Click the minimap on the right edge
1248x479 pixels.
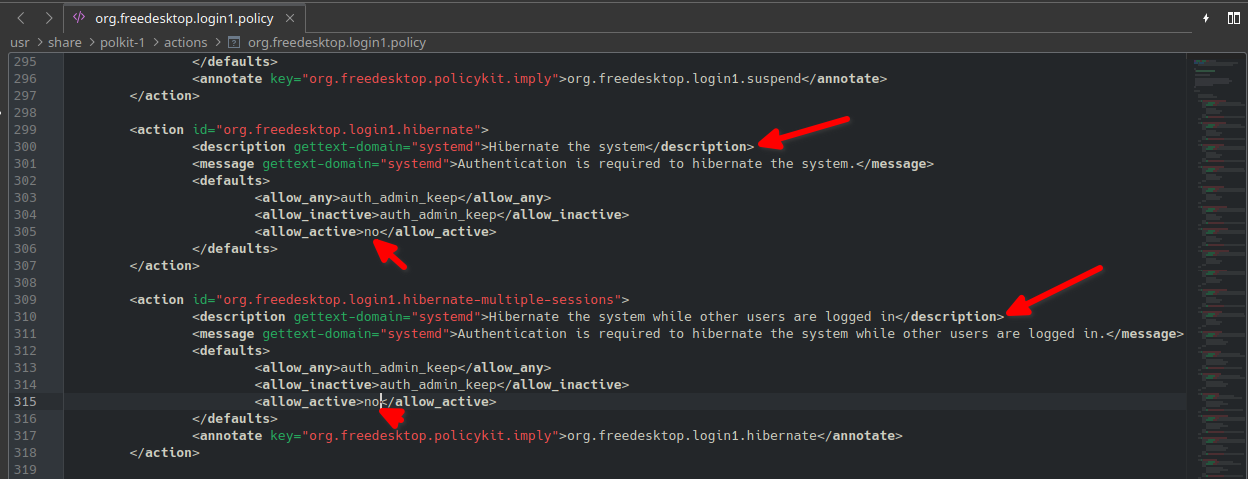[x=1216, y=200]
